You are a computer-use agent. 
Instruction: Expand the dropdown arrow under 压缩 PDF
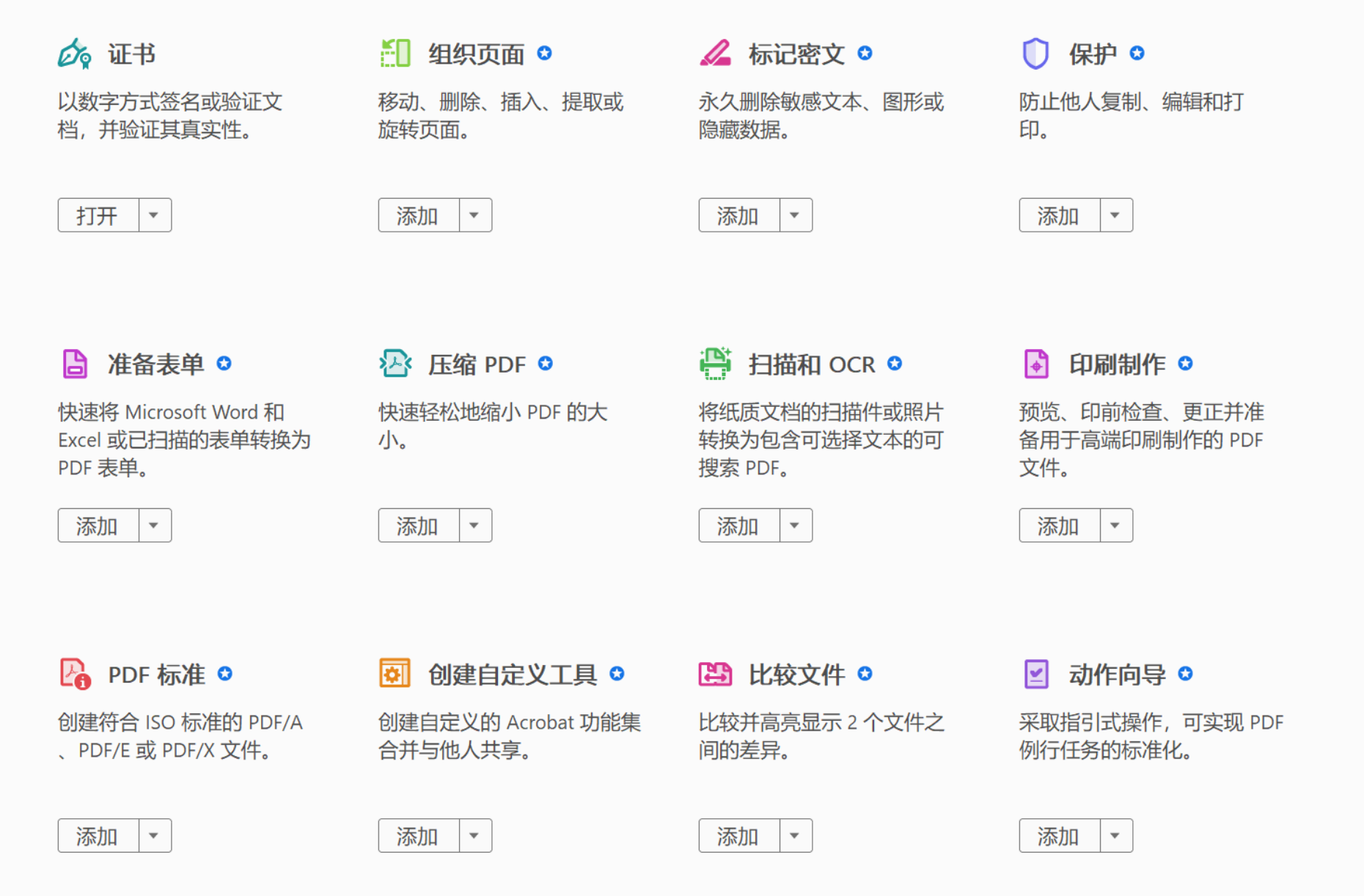click(475, 525)
